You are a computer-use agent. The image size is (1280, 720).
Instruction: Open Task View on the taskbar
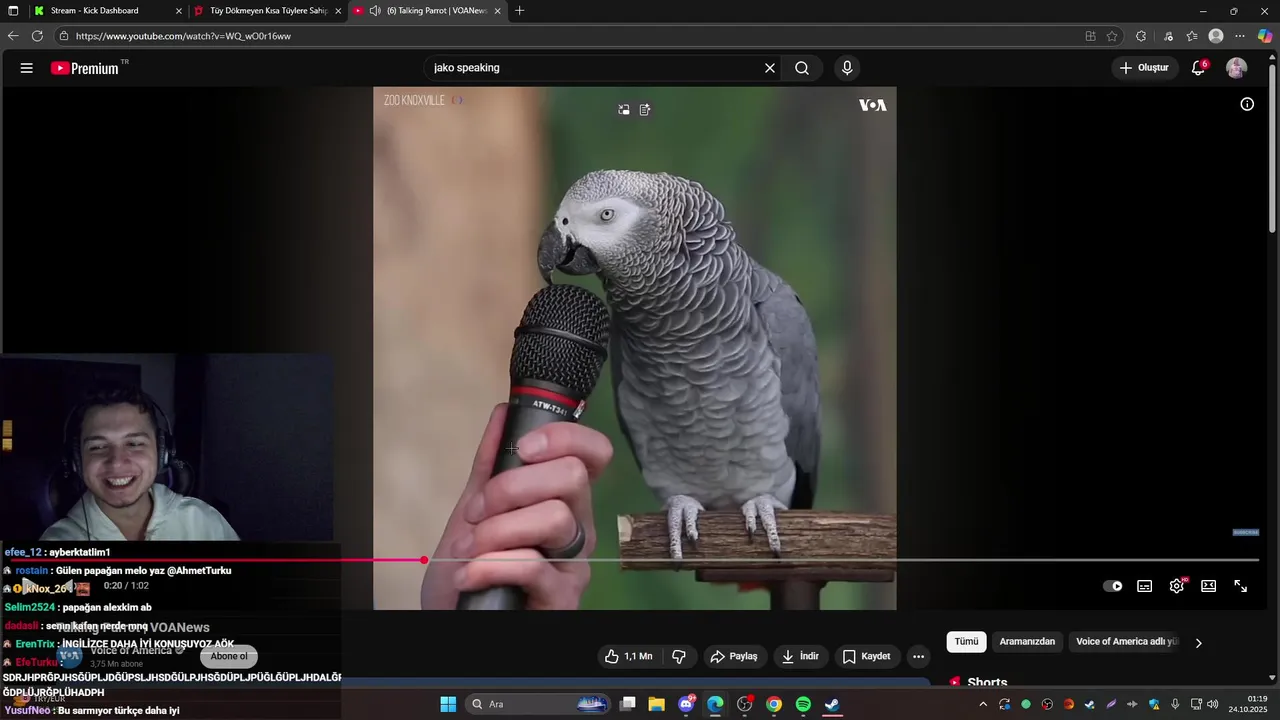point(628,704)
